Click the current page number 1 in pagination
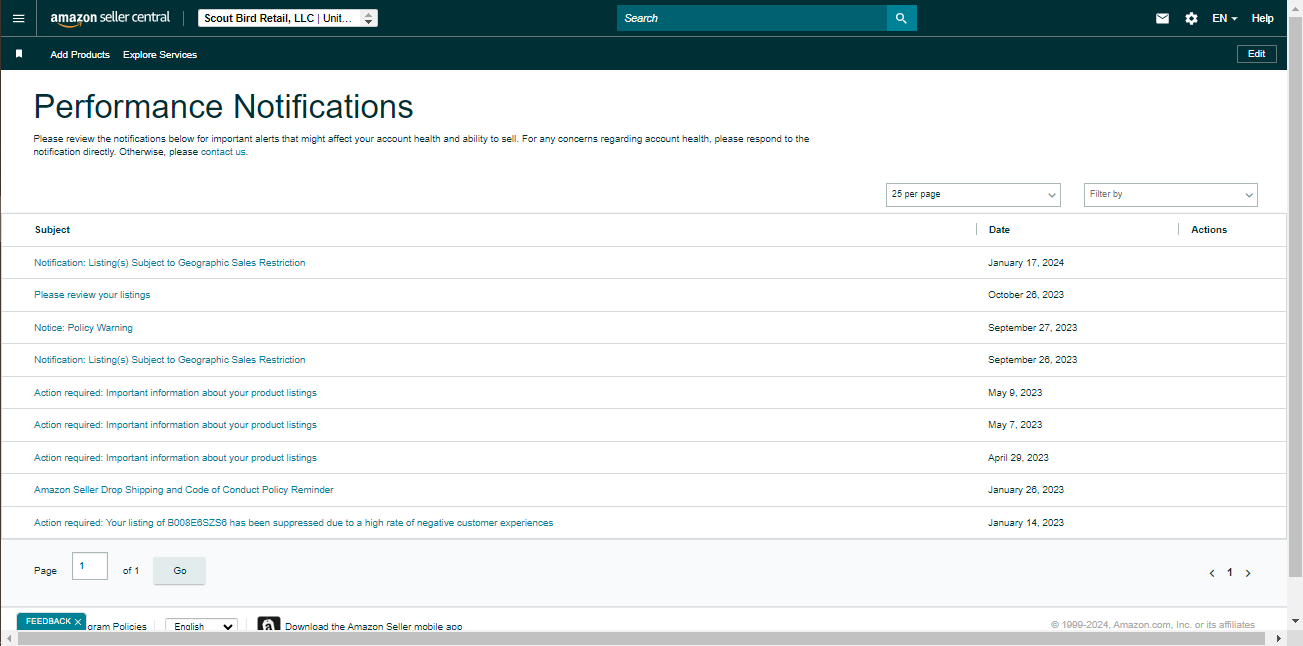The image size is (1303, 646). [1230, 573]
